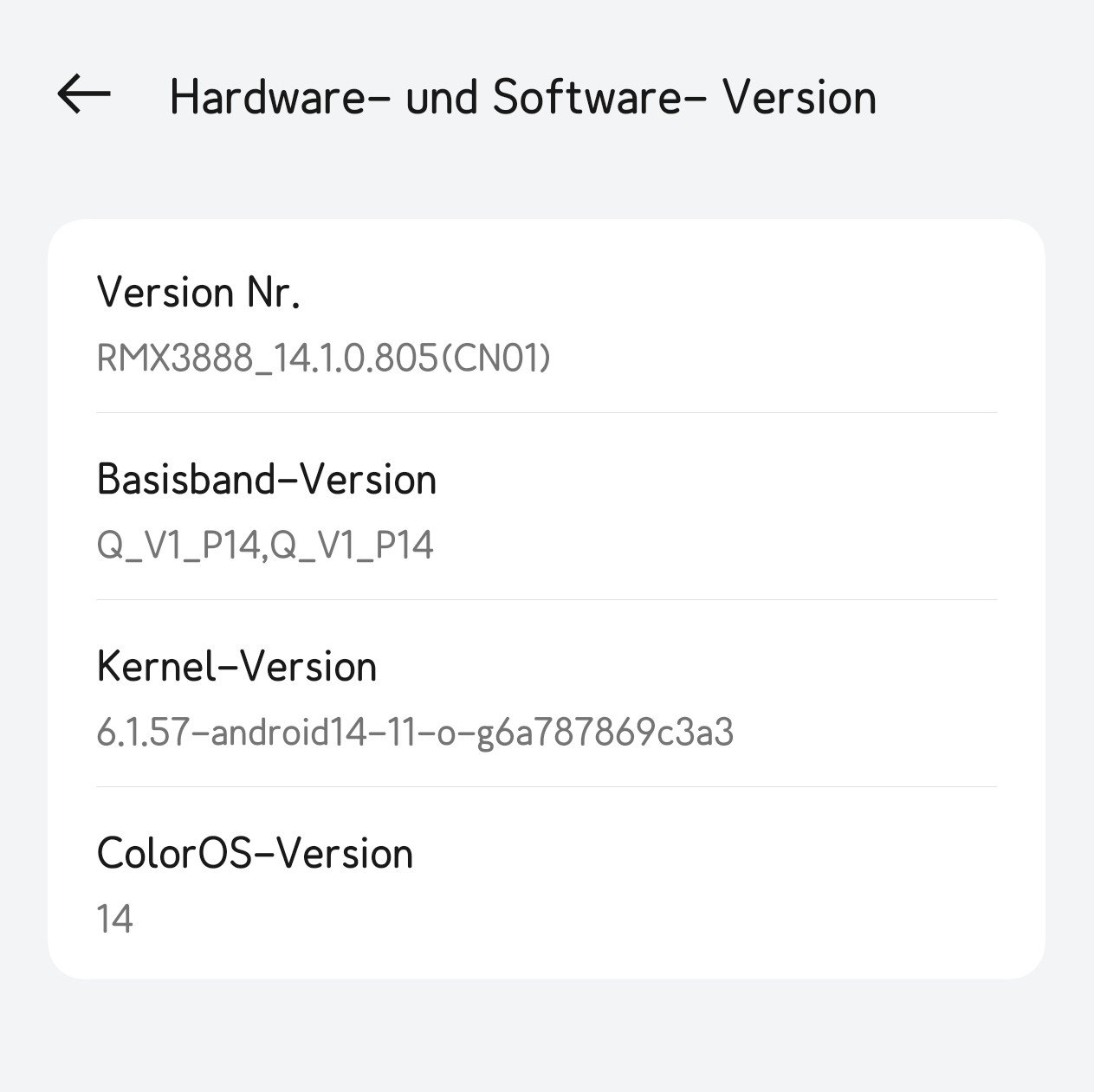
Task: Go back using the arrow icon
Action: click(x=84, y=94)
